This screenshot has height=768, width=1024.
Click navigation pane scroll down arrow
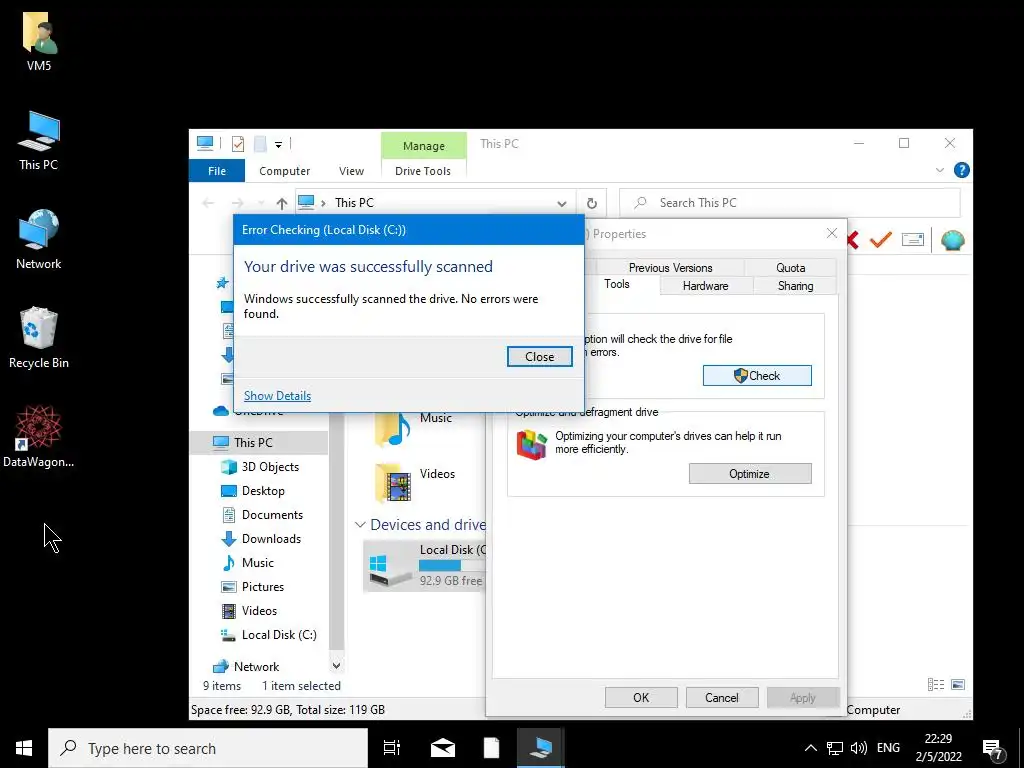(x=336, y=666)
